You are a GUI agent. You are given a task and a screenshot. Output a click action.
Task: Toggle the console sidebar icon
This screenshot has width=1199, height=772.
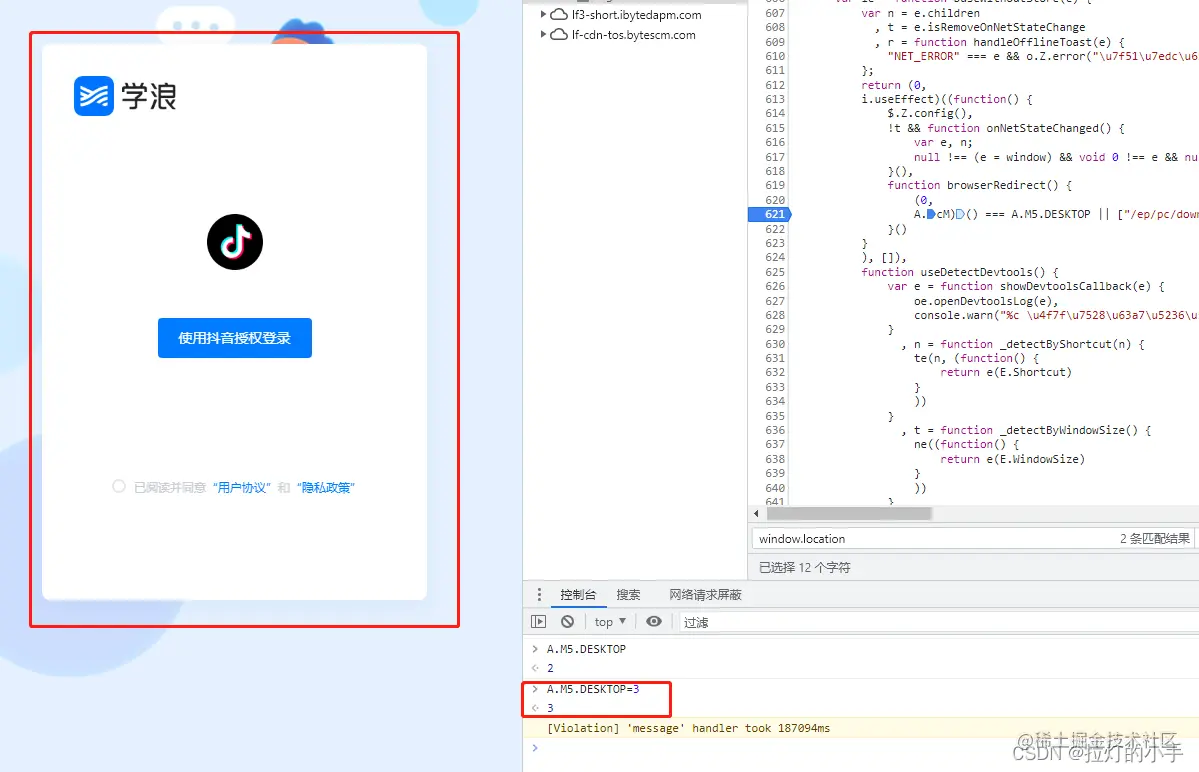click(x=538, y=621)
